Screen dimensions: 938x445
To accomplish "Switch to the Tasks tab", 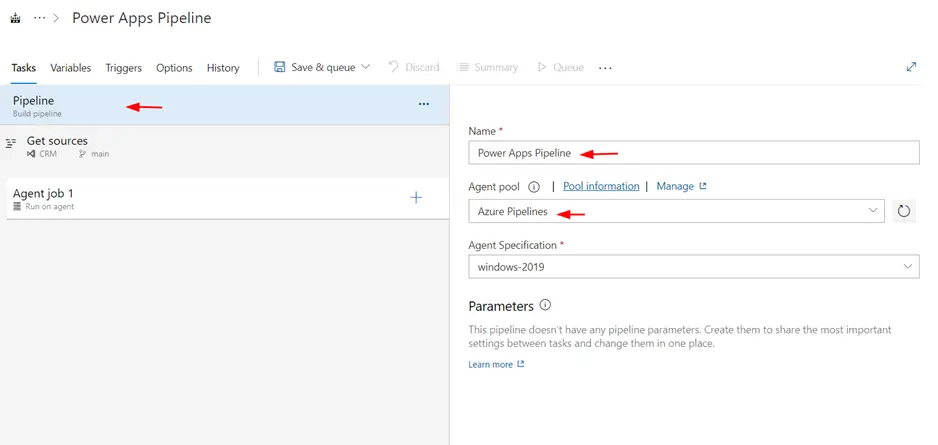I will tap(23, 68).
